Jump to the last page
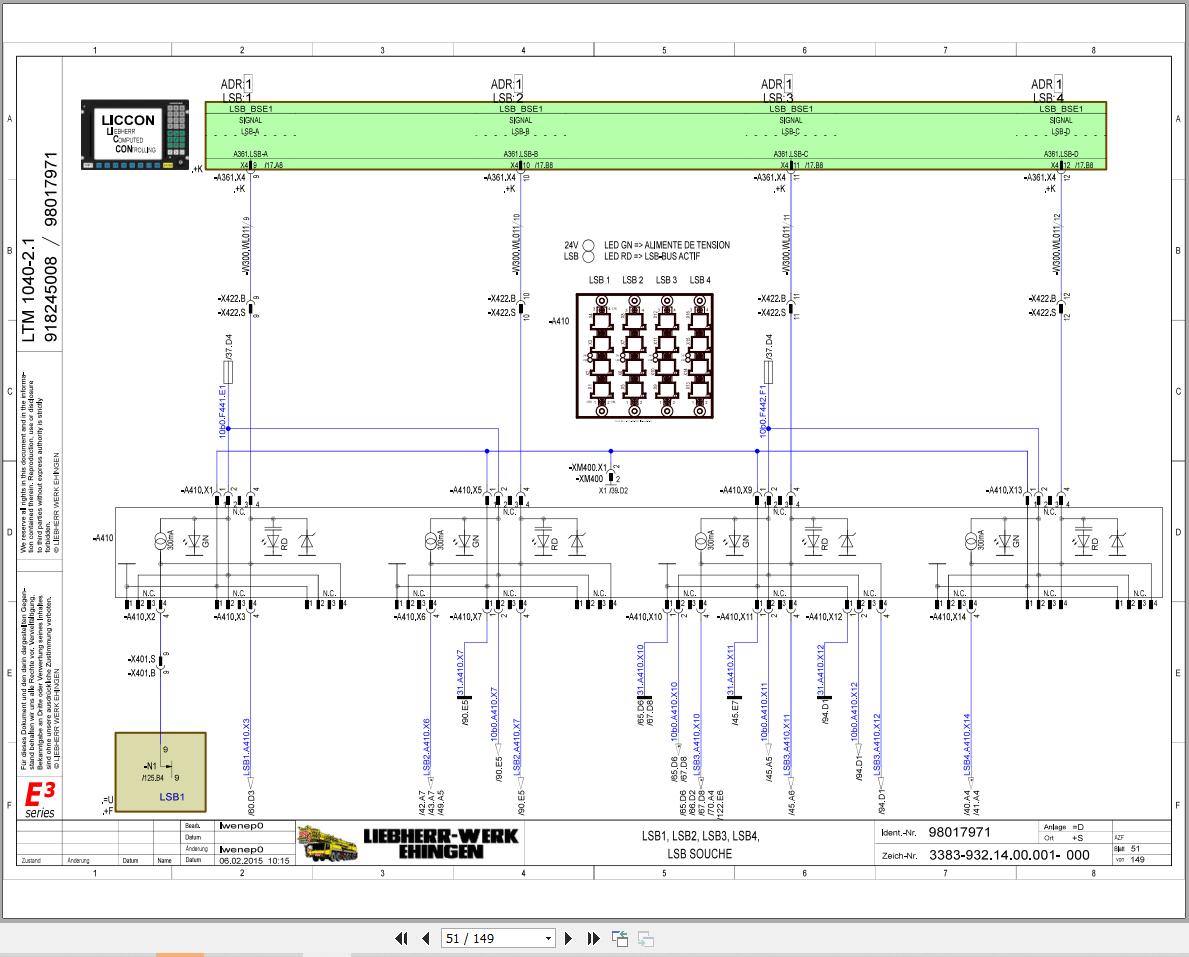Viewport: 1189px width, 957px height. point(593,939)
